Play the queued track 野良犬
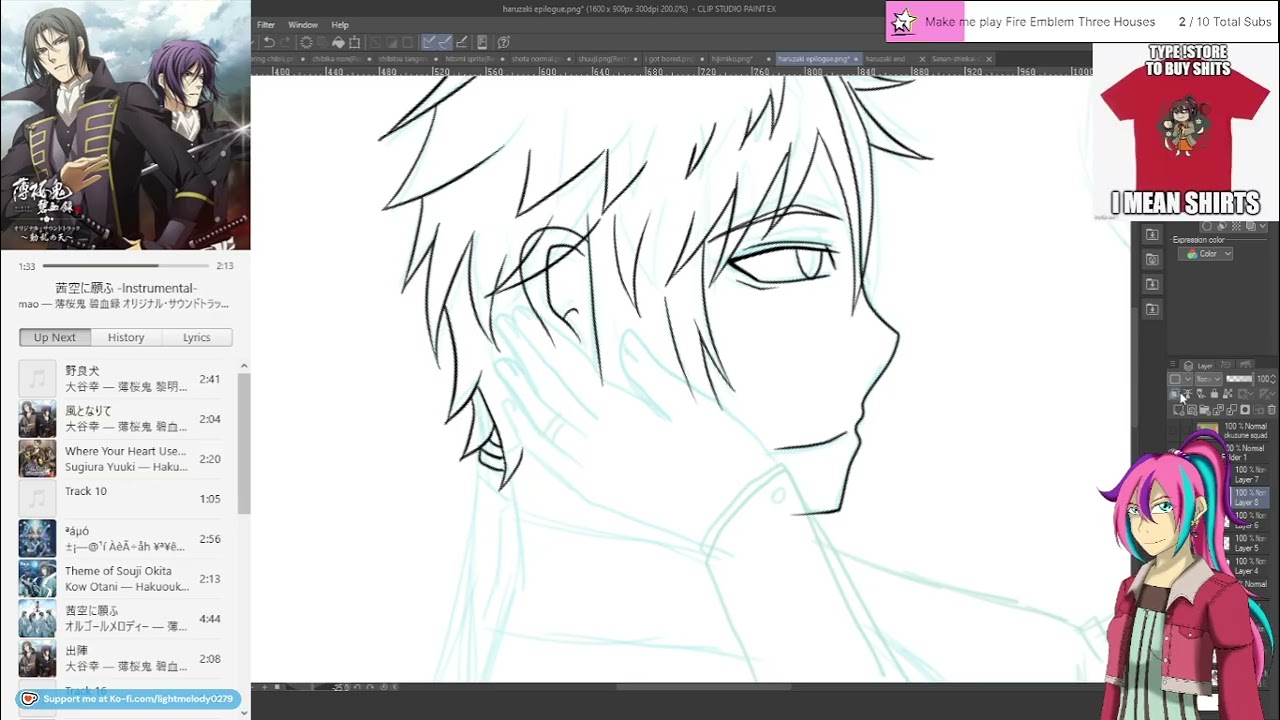1280x720 pixels. [128, 379]
